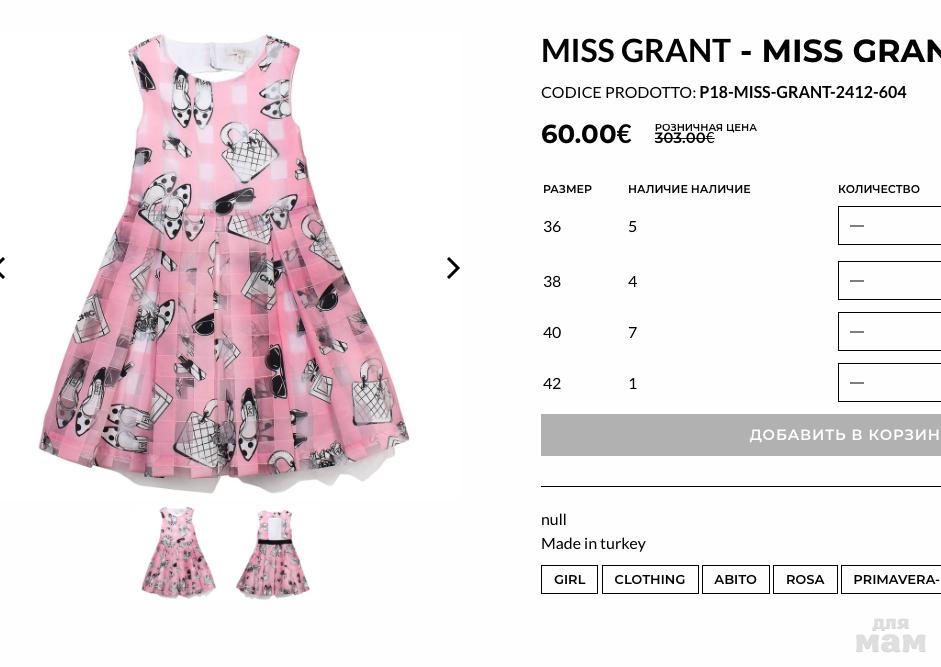Click the ROSA color tag
941x667 pixels.
805,580
